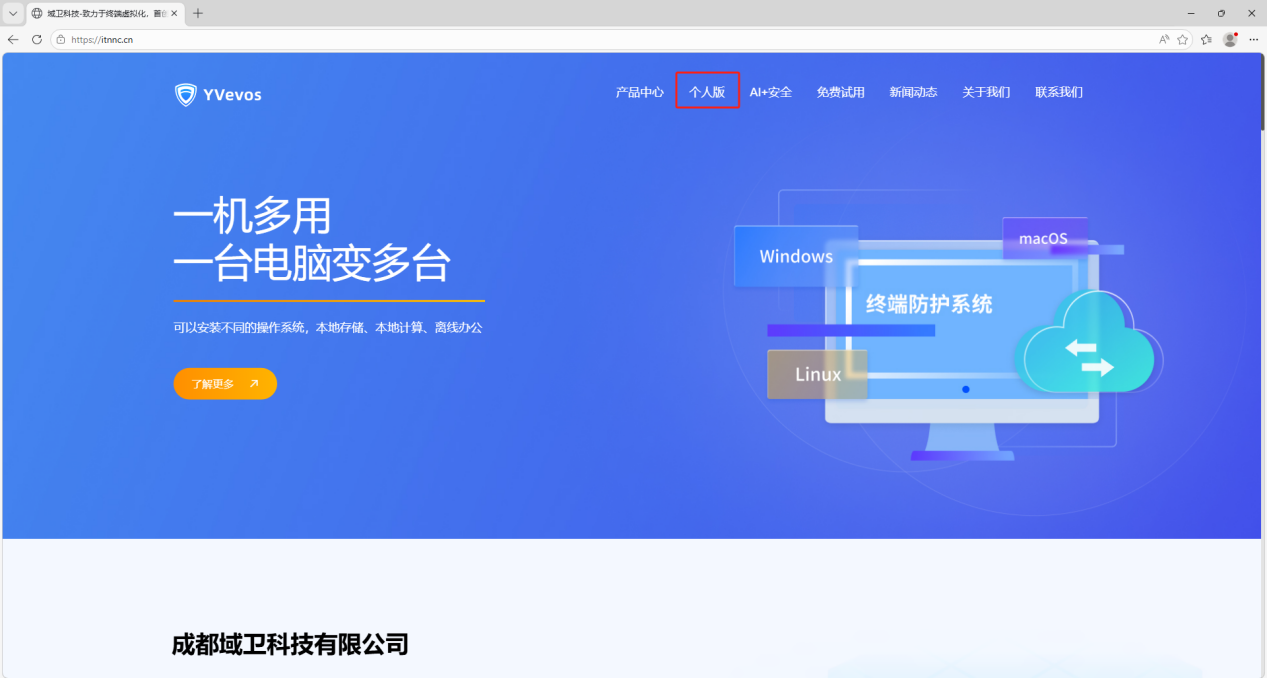Click the Windows platform card in the hero

[796, 256]
